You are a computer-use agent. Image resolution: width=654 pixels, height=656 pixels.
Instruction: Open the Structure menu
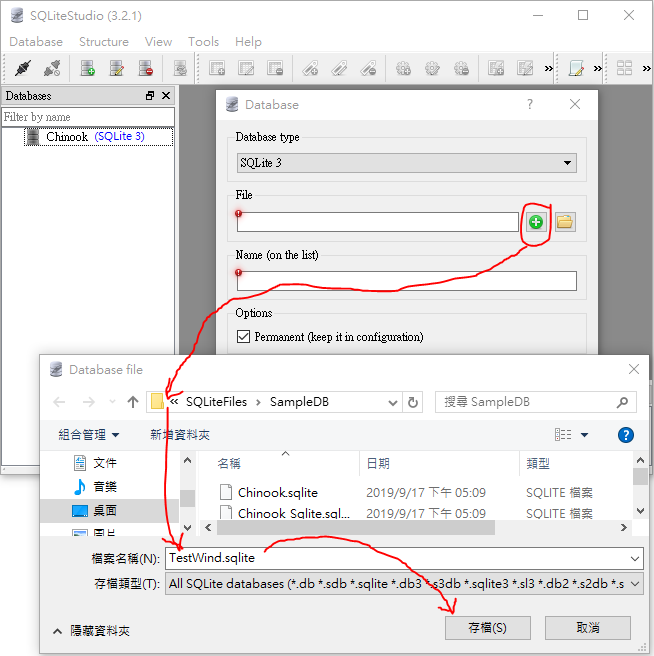click(104, 42)
